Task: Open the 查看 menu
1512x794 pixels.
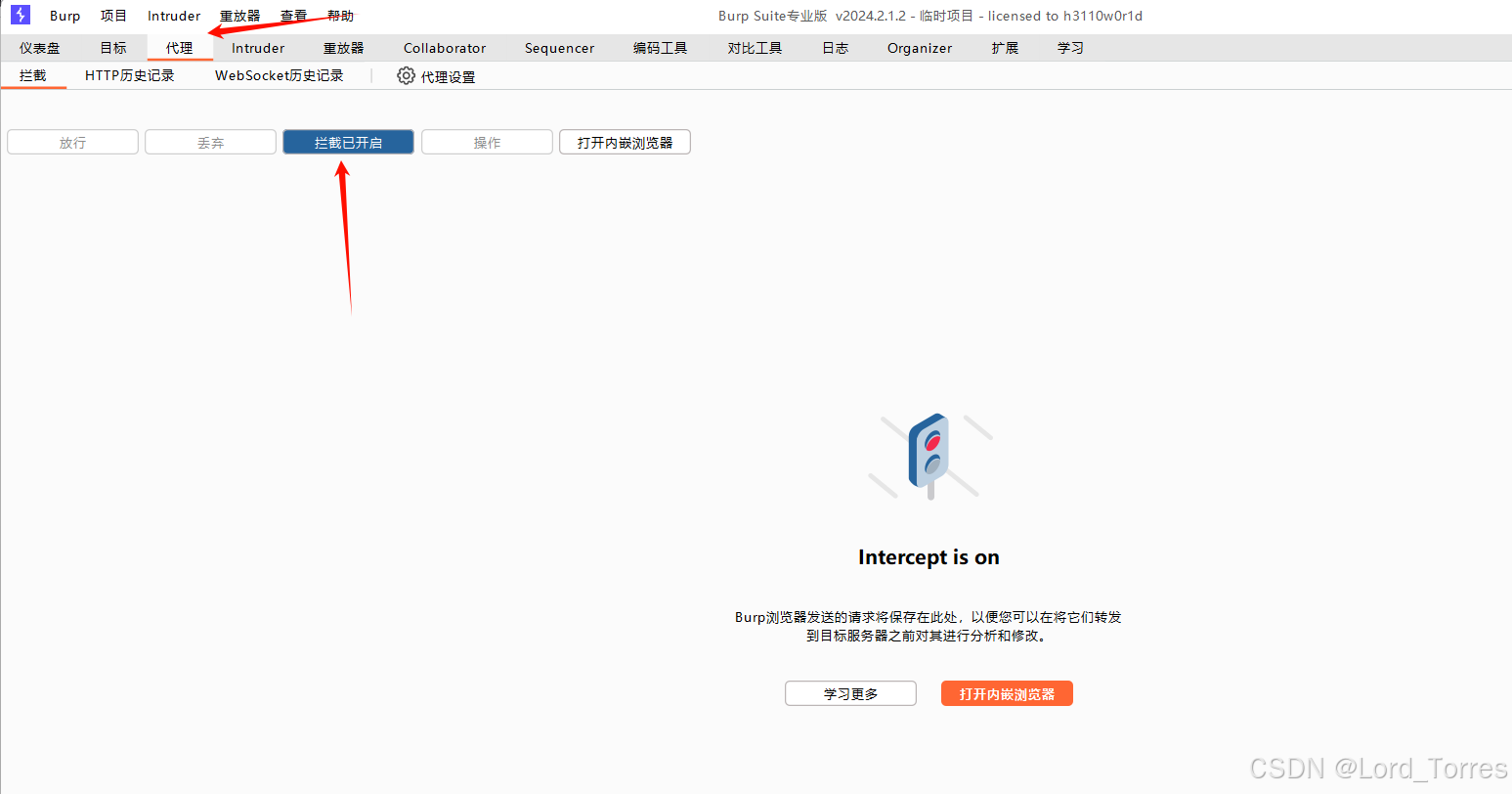Action: (x=294, y=16)
